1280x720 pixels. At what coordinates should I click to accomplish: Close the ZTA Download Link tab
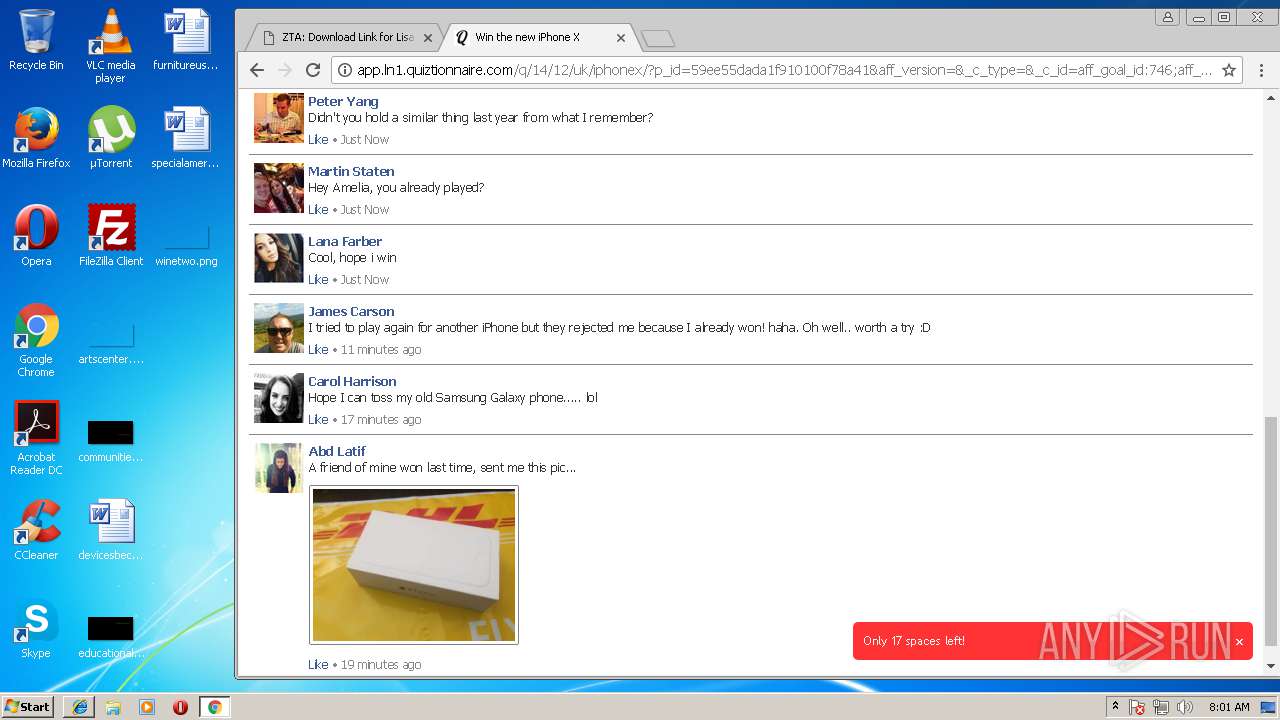point(428,38)
